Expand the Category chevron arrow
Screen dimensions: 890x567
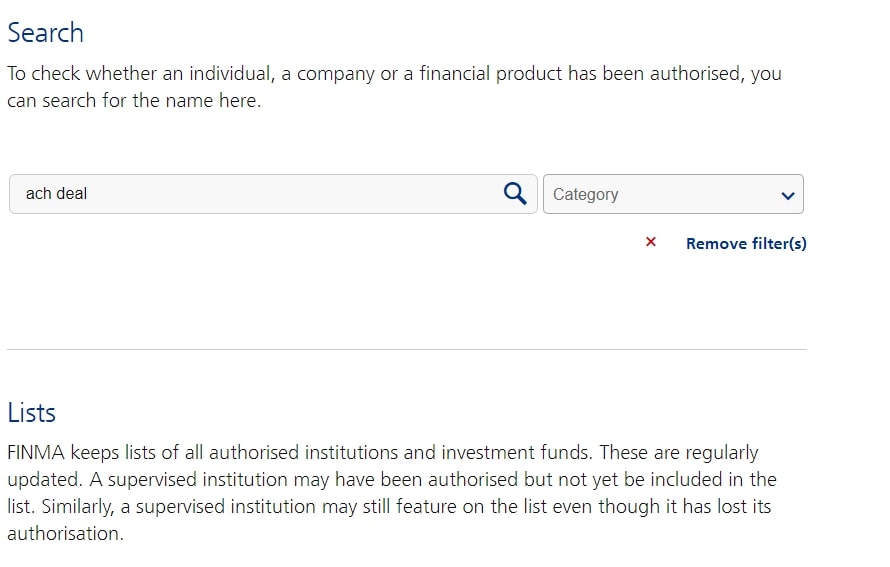[787, 196]
